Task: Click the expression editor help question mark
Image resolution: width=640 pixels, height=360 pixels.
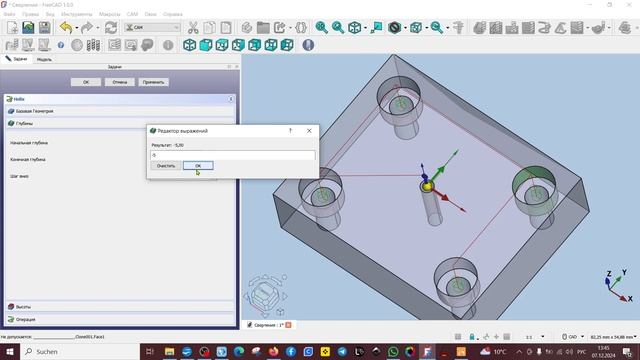Action: [290, 131]
